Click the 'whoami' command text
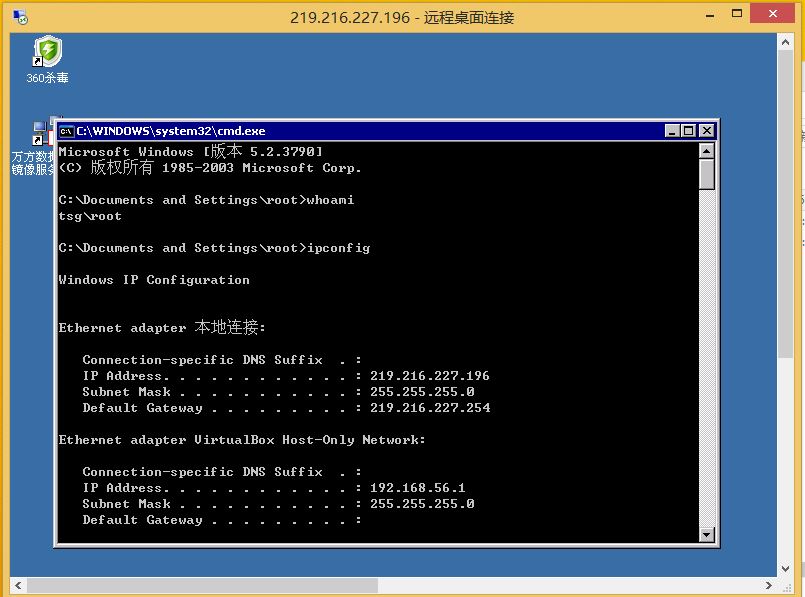This screenshot has width=805, height=597. tap(330, 200)
